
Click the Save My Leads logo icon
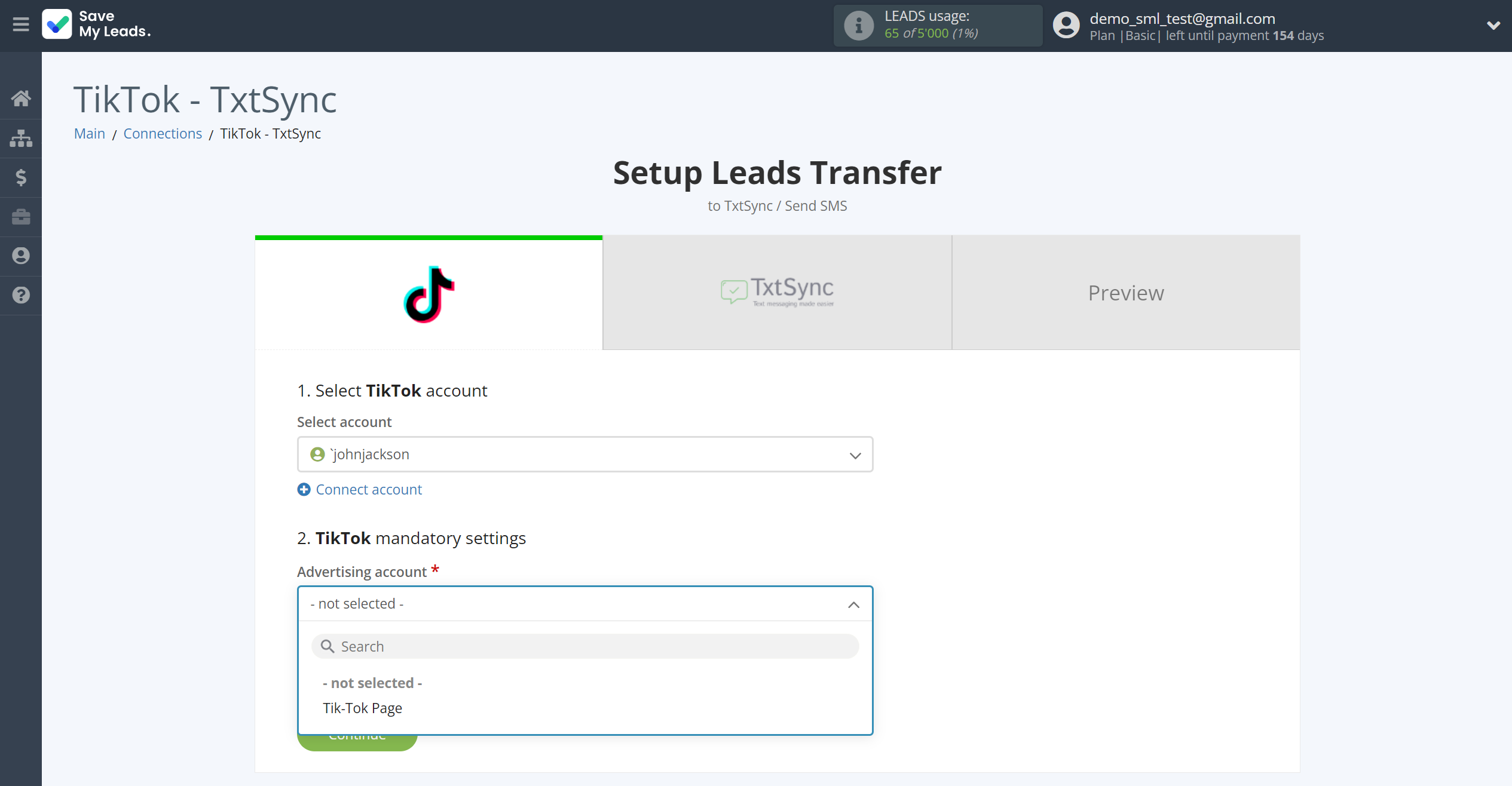(56, 24)
